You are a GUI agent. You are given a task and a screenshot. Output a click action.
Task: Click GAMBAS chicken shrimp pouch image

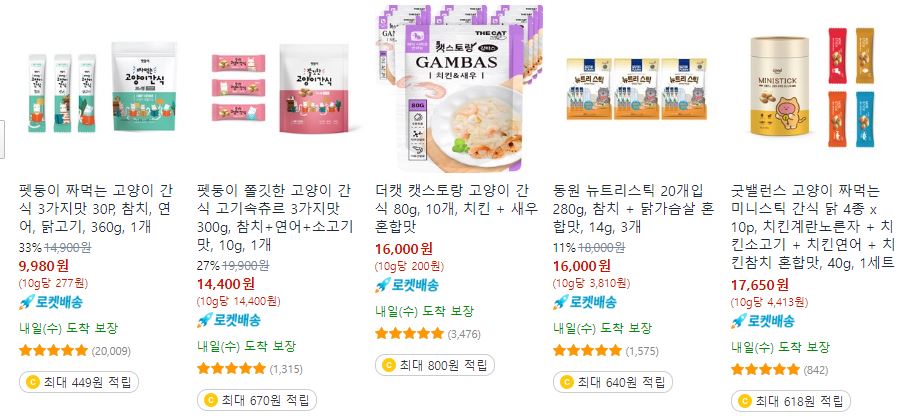[459, 88]
